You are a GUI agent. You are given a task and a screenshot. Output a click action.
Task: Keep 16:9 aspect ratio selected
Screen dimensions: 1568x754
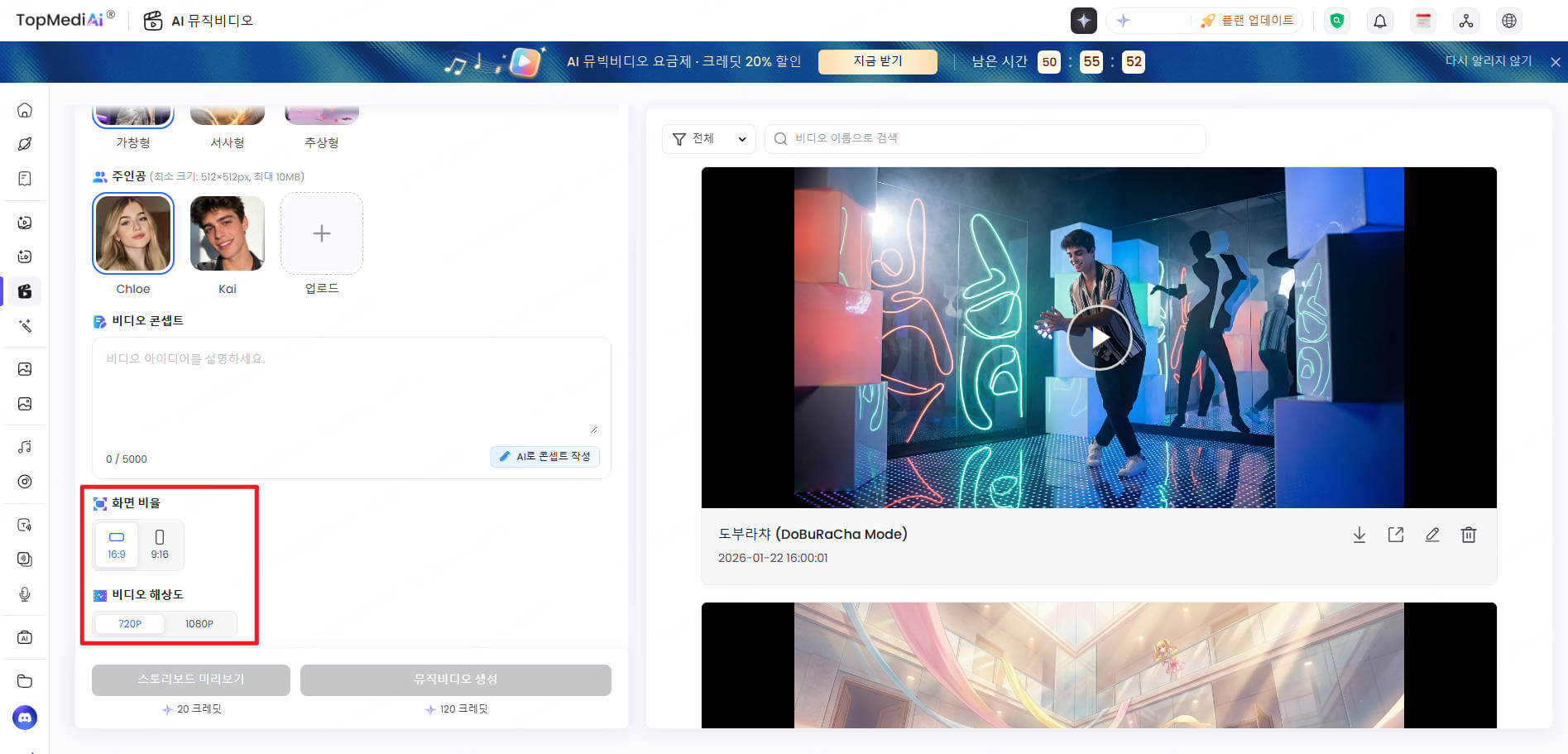coord(116,544)
